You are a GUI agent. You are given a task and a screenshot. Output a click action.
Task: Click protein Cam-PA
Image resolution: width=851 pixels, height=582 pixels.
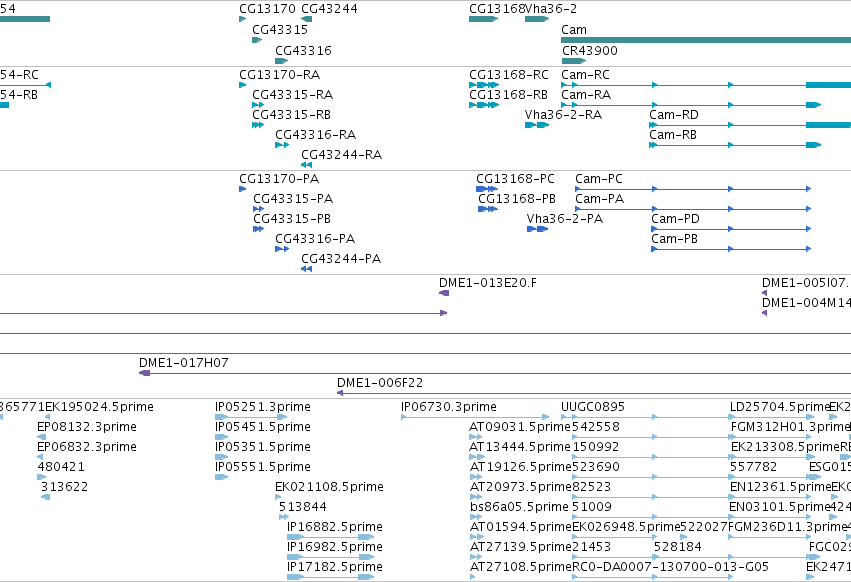tap(600, 199)
